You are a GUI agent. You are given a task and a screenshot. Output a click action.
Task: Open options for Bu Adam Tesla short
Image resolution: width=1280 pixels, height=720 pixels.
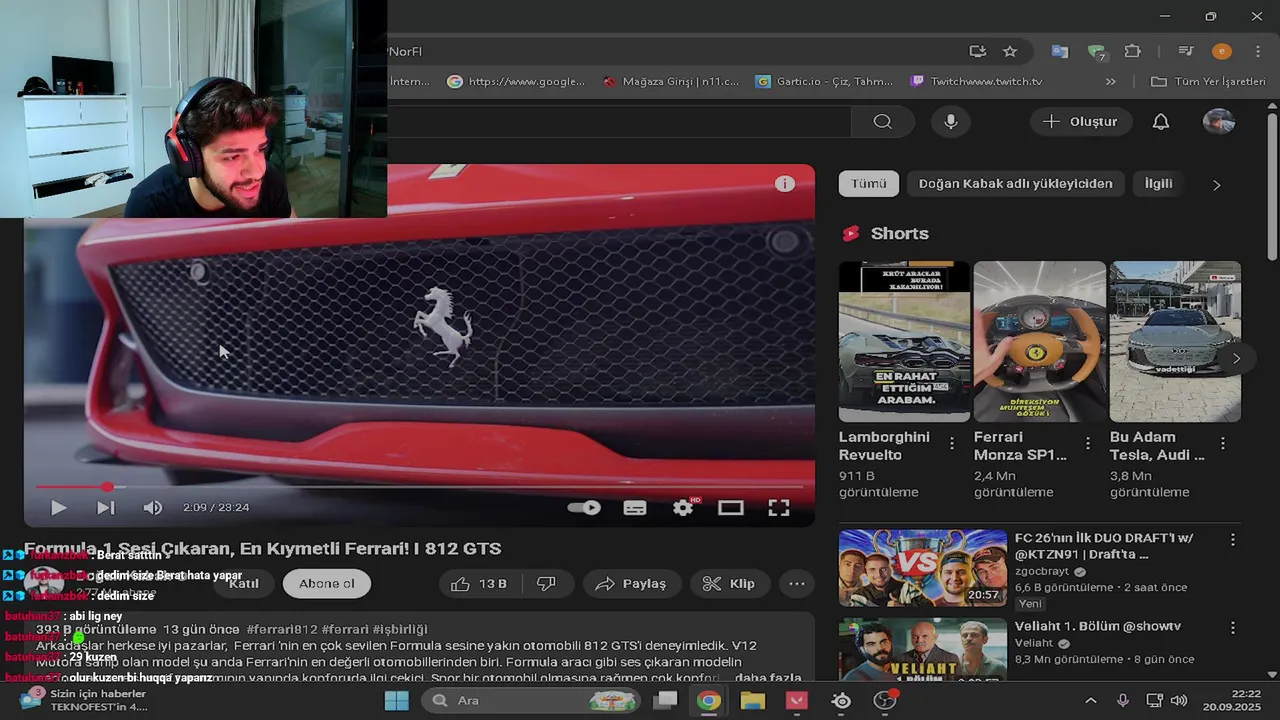point(1222,443)
